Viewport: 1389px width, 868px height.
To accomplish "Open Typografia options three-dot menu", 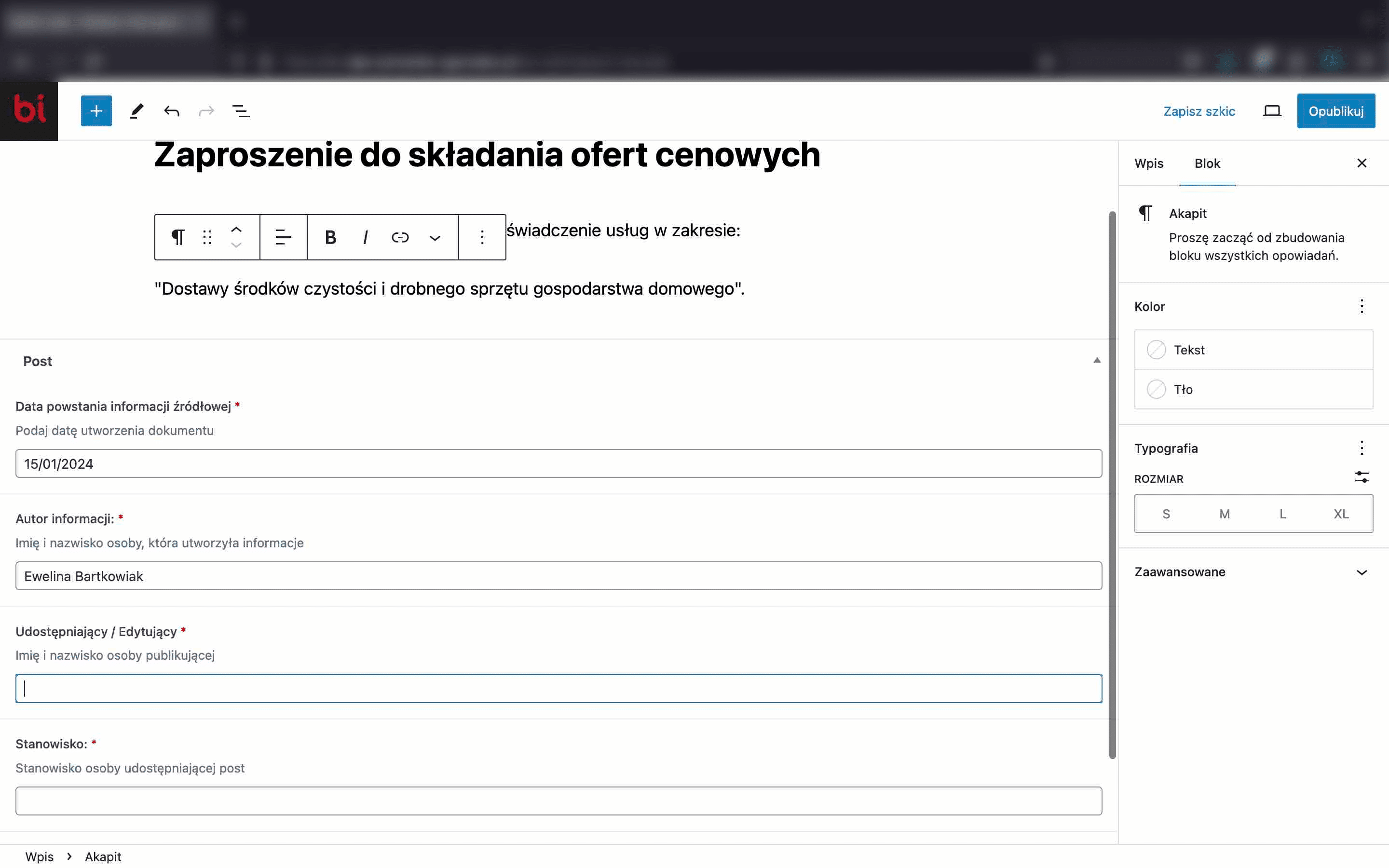I will (x=1362, y=448).
